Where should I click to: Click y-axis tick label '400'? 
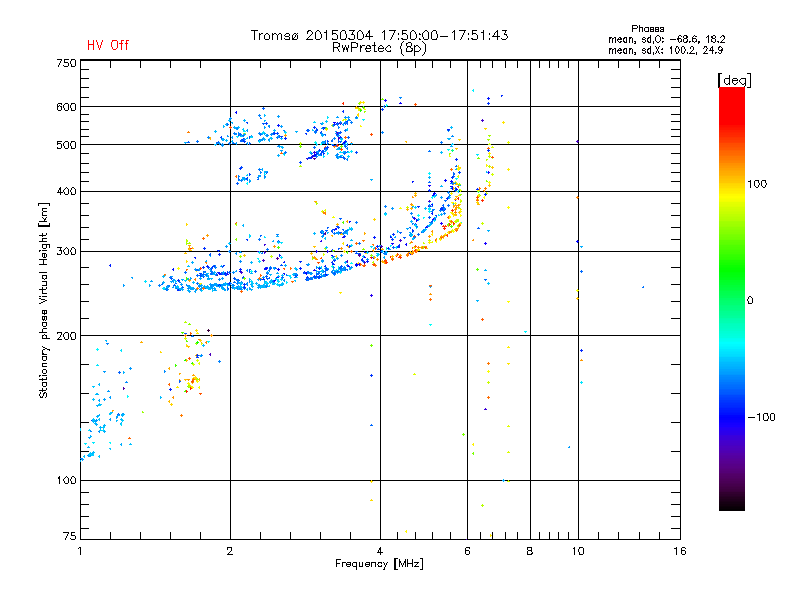point(66,191)
